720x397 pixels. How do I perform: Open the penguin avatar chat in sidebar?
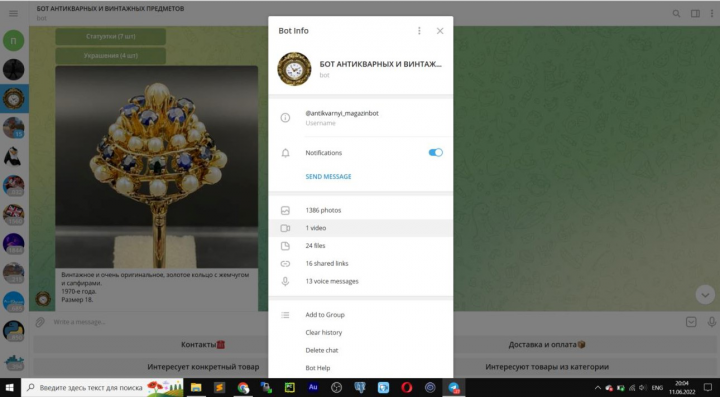pyautogui.click(x=14, y=157)
